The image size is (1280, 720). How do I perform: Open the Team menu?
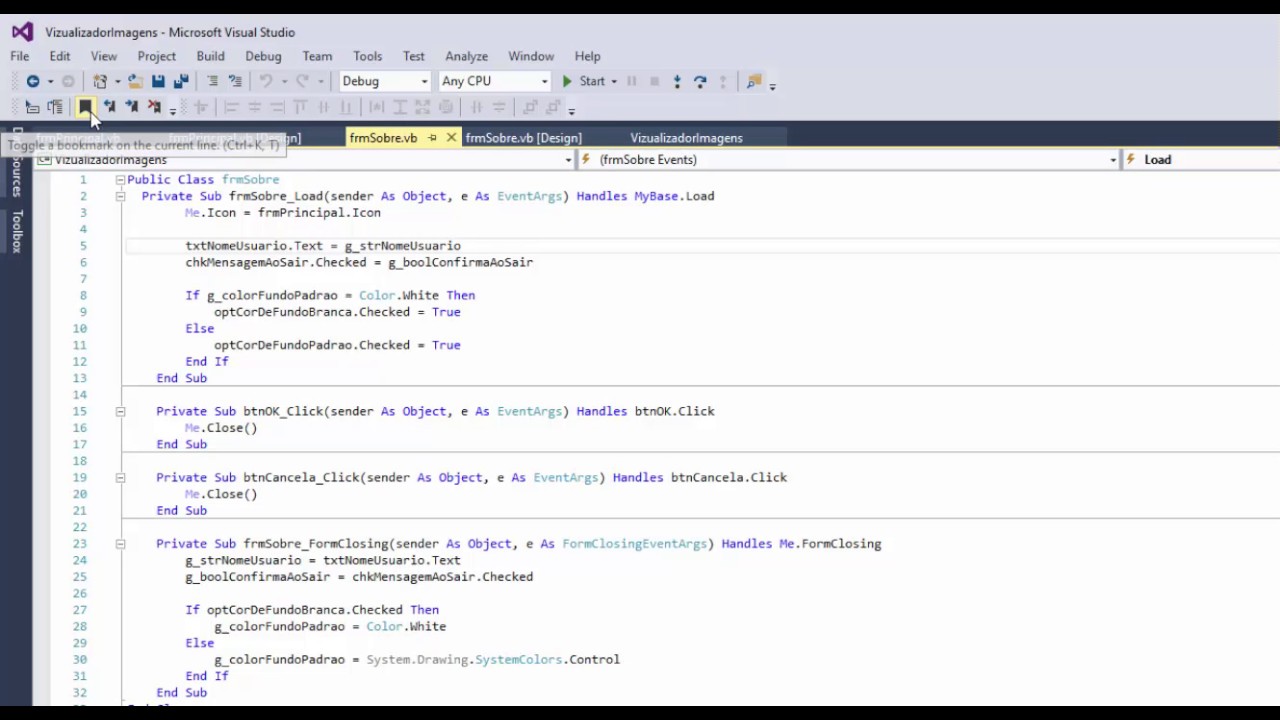317,56
